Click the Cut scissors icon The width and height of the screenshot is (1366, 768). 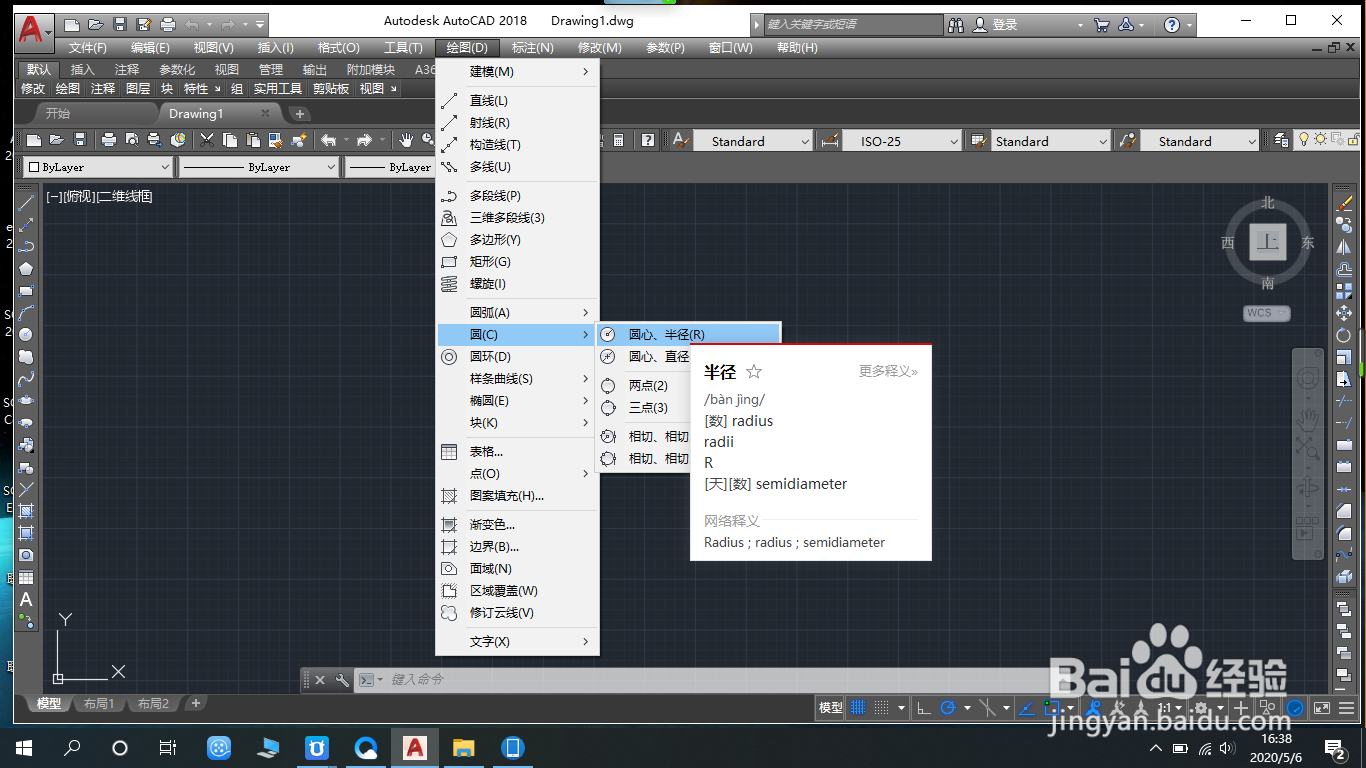pyautogui.click(x=207, y=140)
